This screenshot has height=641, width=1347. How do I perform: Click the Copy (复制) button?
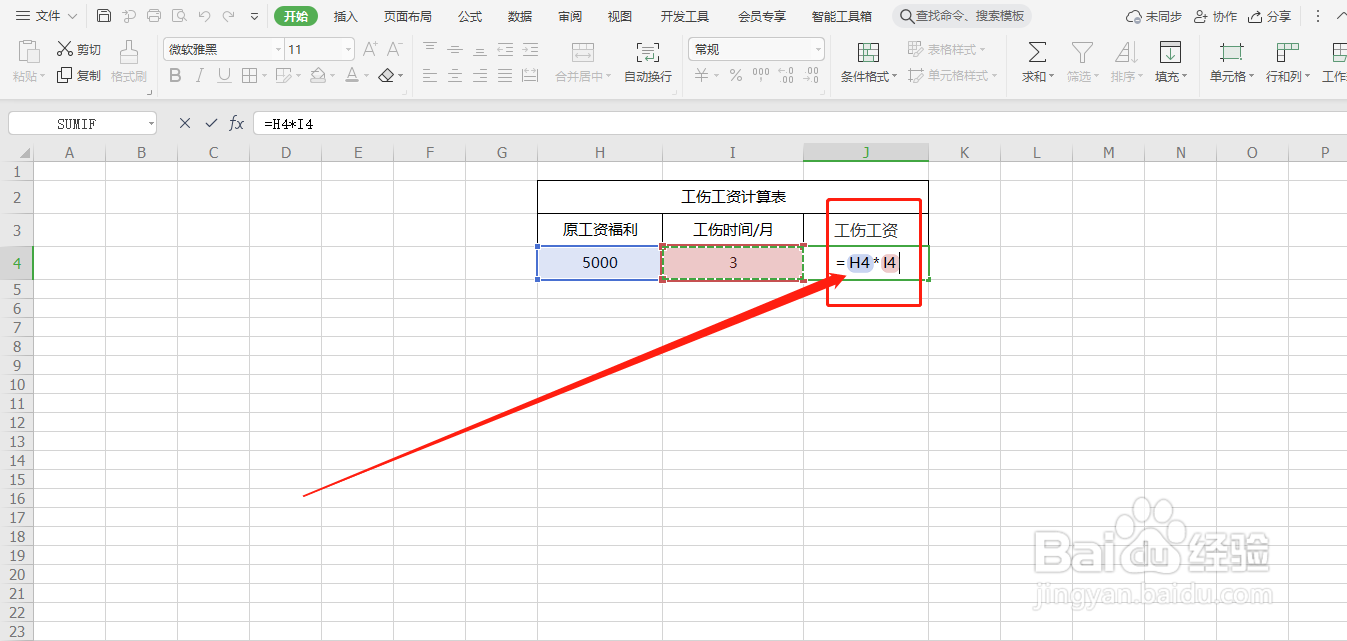tap(79, 75)
